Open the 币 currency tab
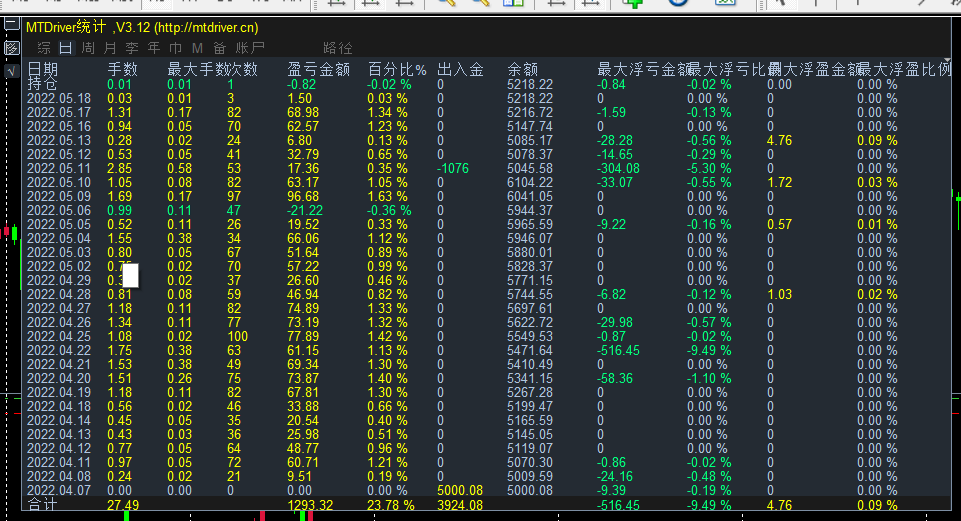Image resolution: width=961 pixels, height=521 pixels. coord(176,48)
